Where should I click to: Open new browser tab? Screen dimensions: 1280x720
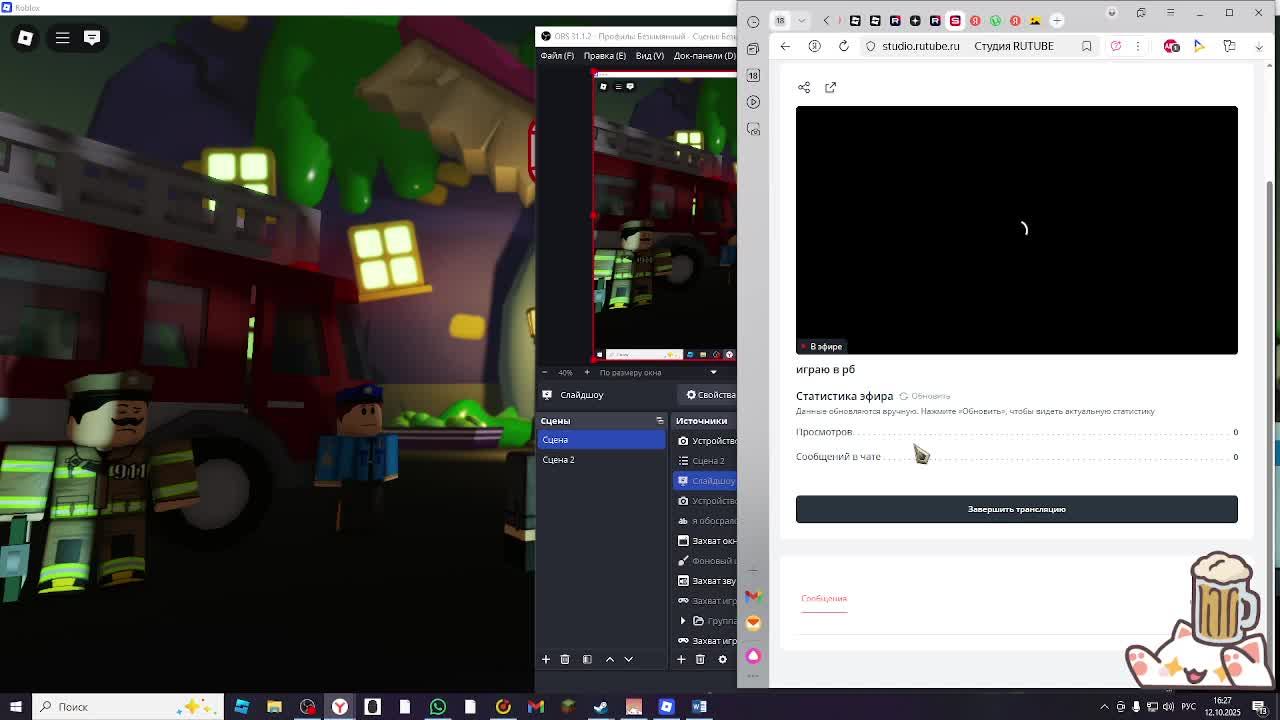tap(1056, 20)
